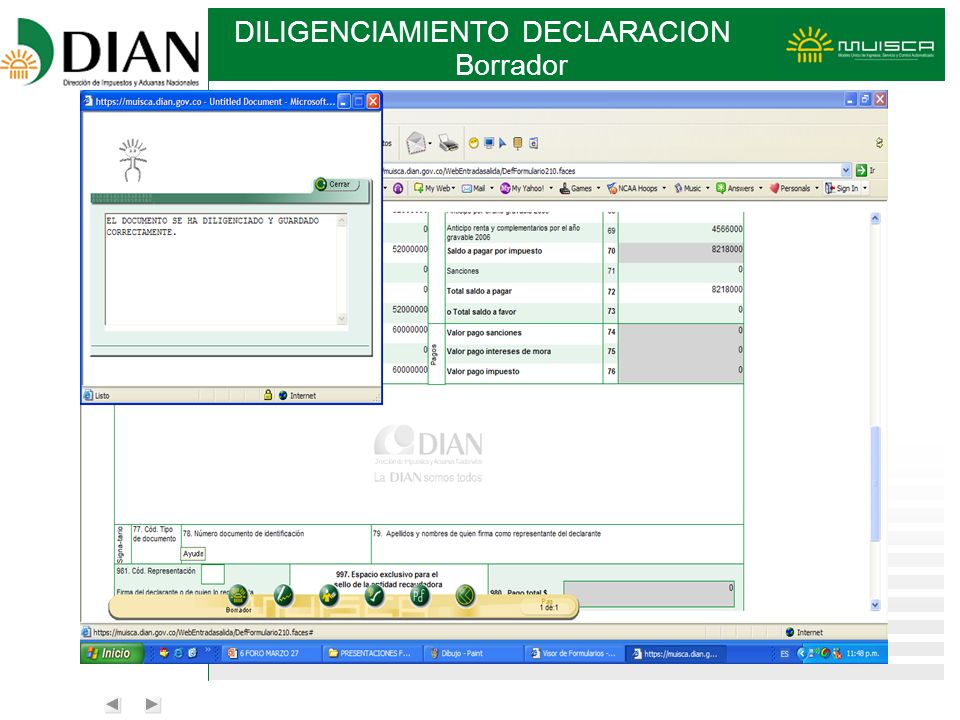Click the ES language indicator in taskbar

(784, 654)
